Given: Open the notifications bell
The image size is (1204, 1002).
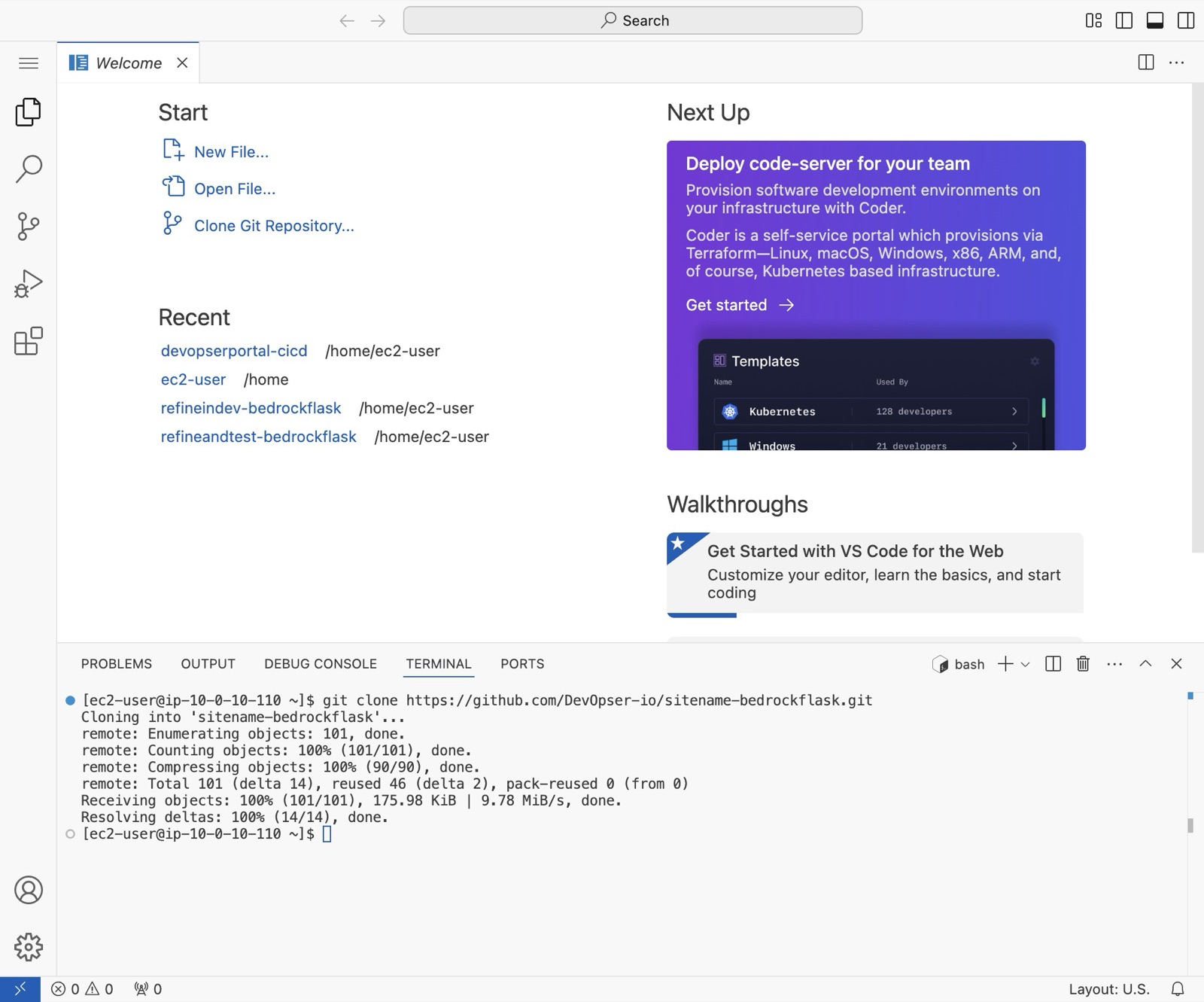Looking at the screenshot, I should coord(1178,988).
